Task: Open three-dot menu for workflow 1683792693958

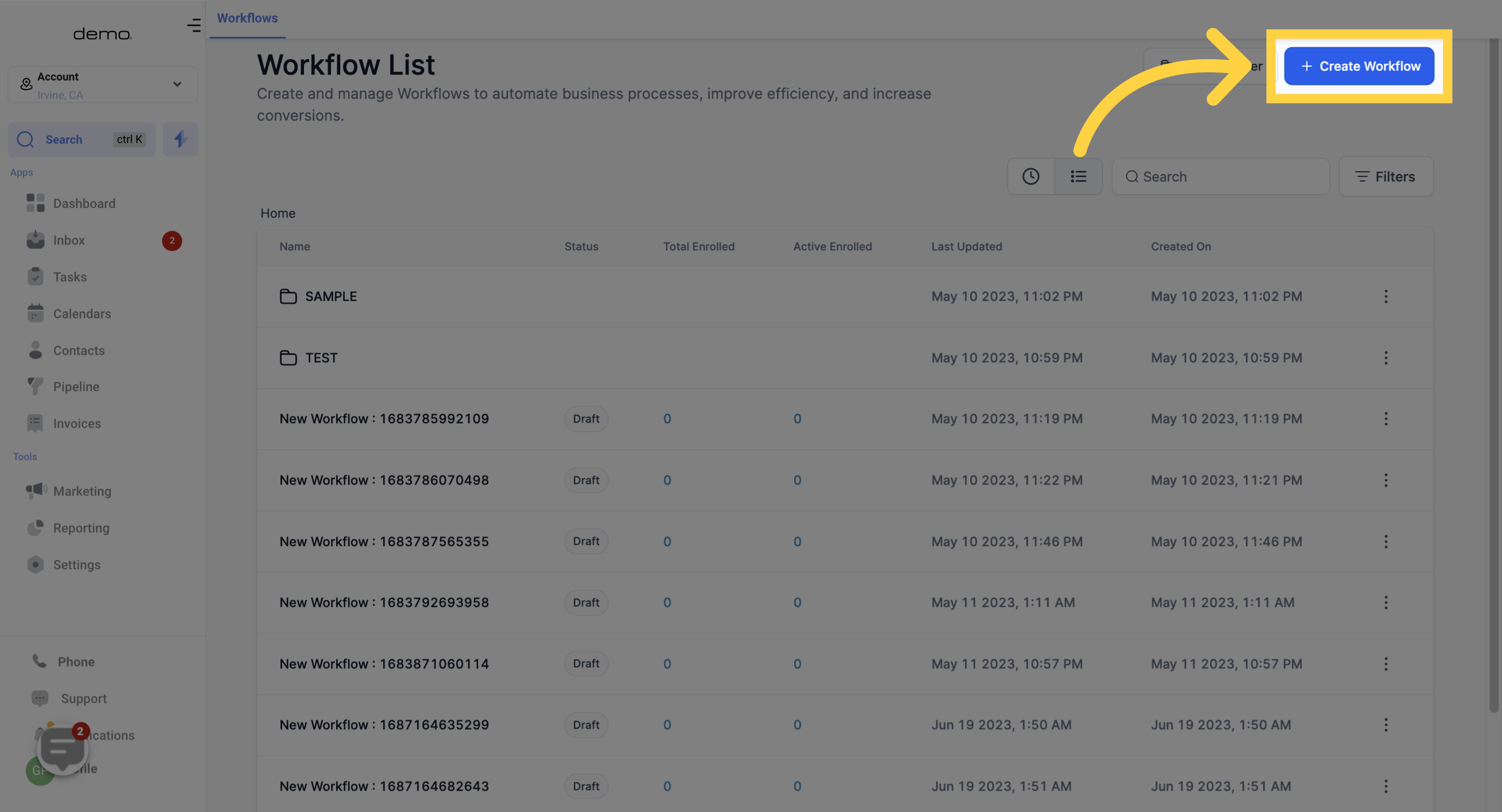Action: pos(1386,602)
